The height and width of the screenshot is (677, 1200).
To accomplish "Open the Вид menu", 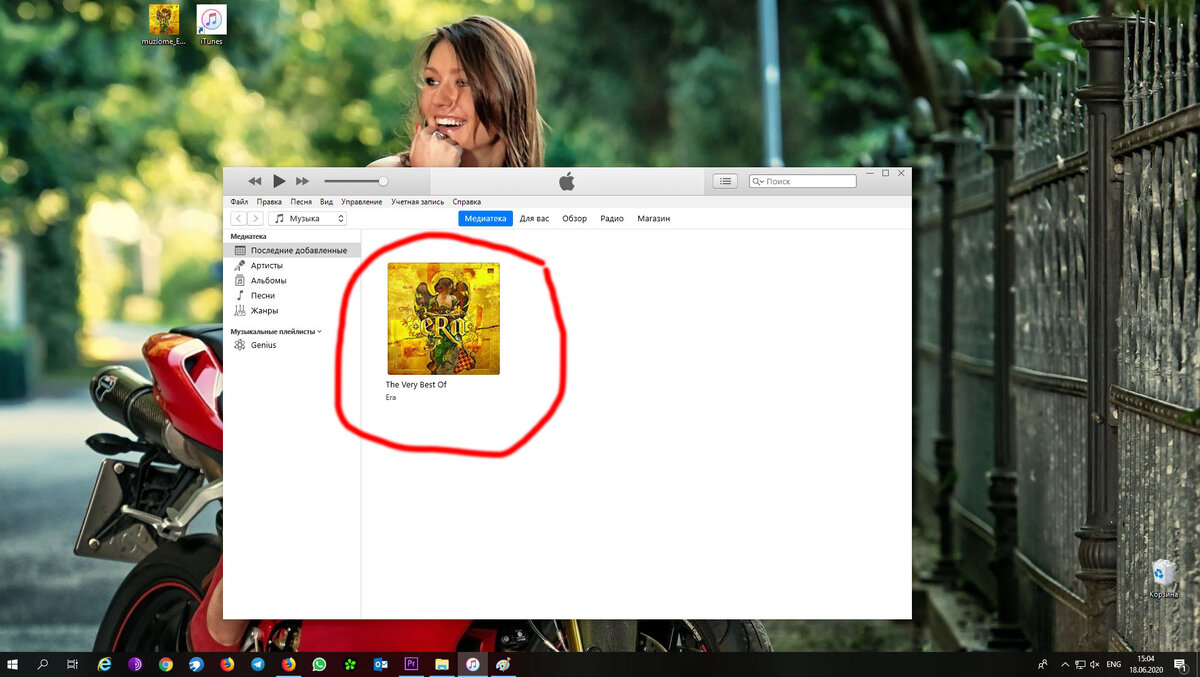I will pyautogui.click(x=327, y=202).
